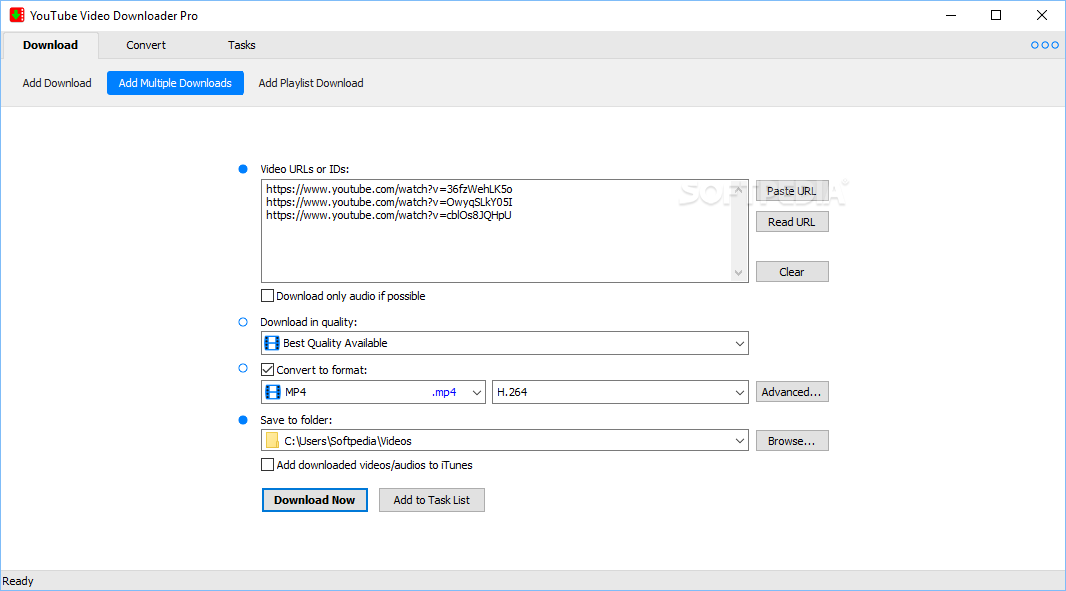Switch to the Convert tab

point(145,45)
